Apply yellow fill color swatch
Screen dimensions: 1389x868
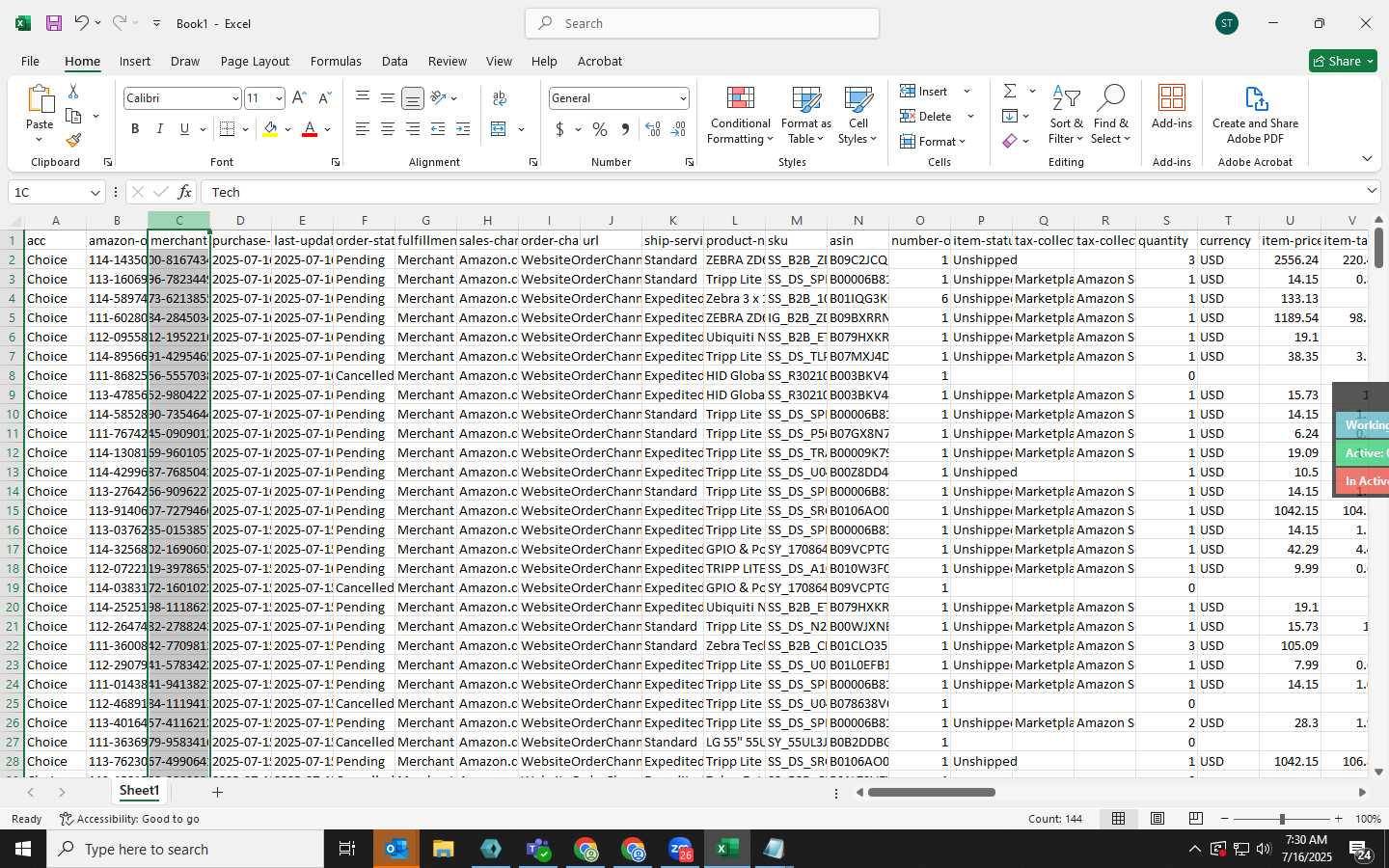click(270, 129)
